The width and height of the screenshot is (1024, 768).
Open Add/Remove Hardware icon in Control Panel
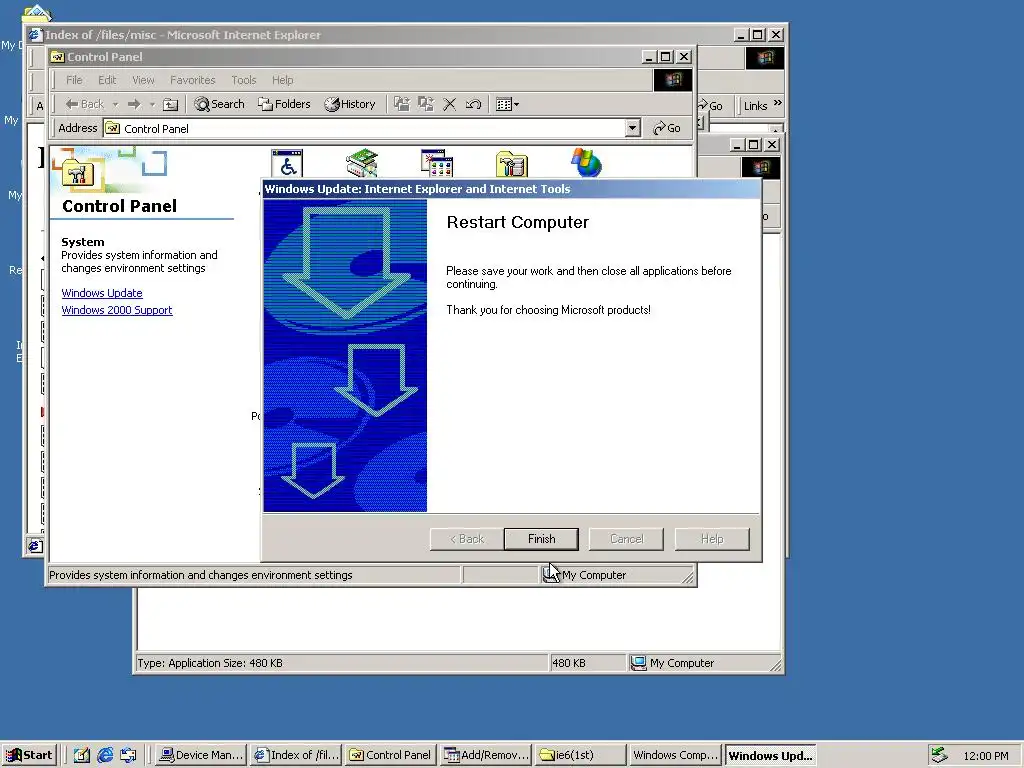pyautogui.click(x=362, y=163)
